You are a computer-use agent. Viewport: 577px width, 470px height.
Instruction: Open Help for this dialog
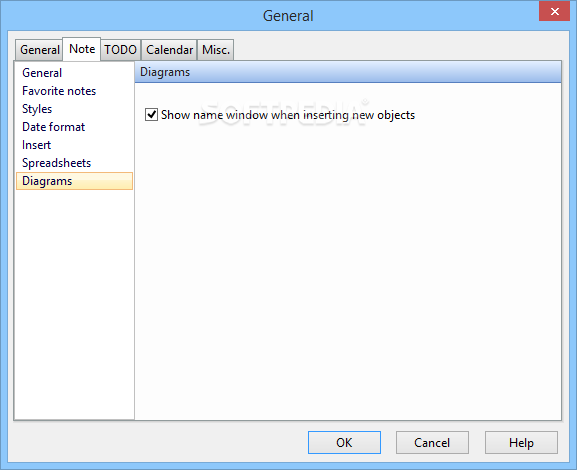(x=521, y=442)
